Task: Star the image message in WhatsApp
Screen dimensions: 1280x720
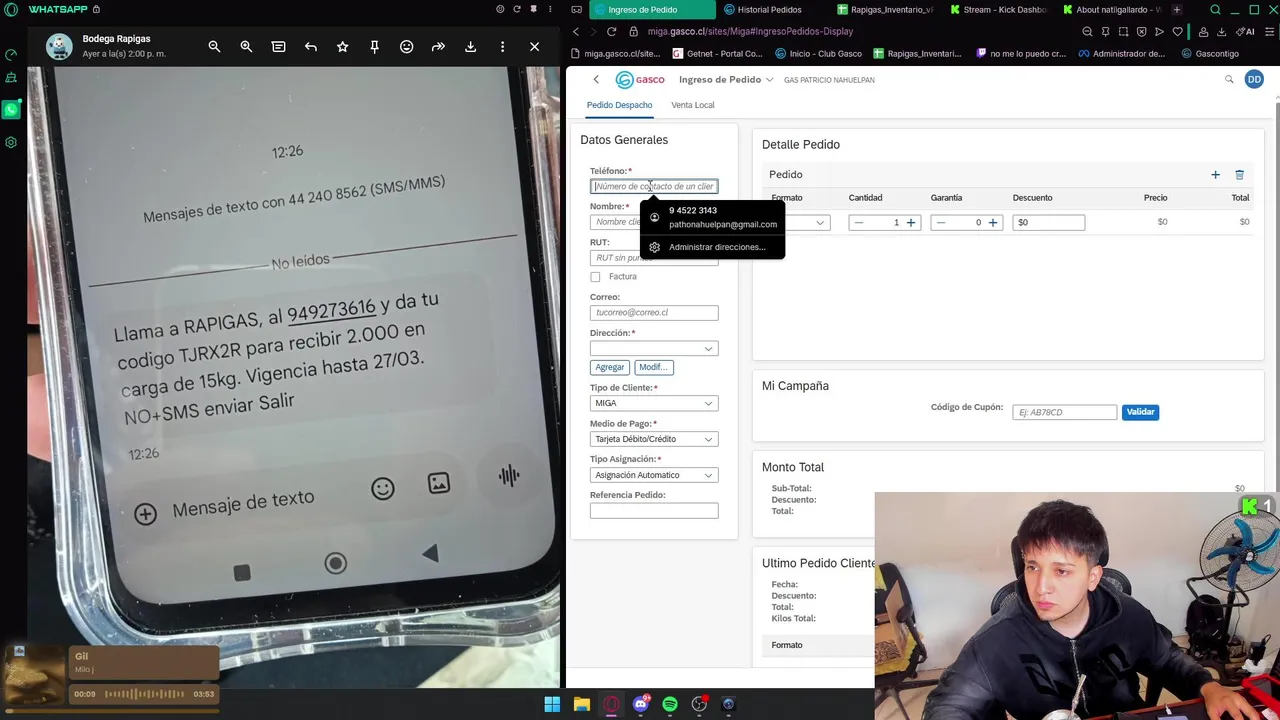Action: pyautogui.click(x=343, y=47)
